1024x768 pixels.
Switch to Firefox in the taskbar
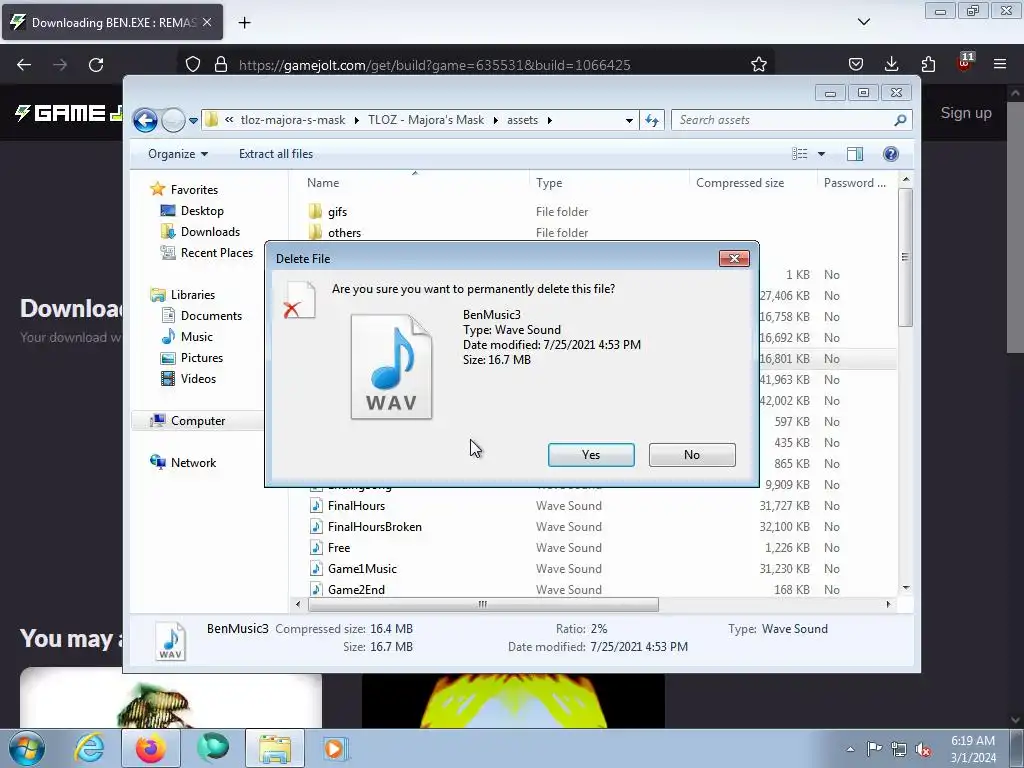pyautogui.click(x=151, y=748)
